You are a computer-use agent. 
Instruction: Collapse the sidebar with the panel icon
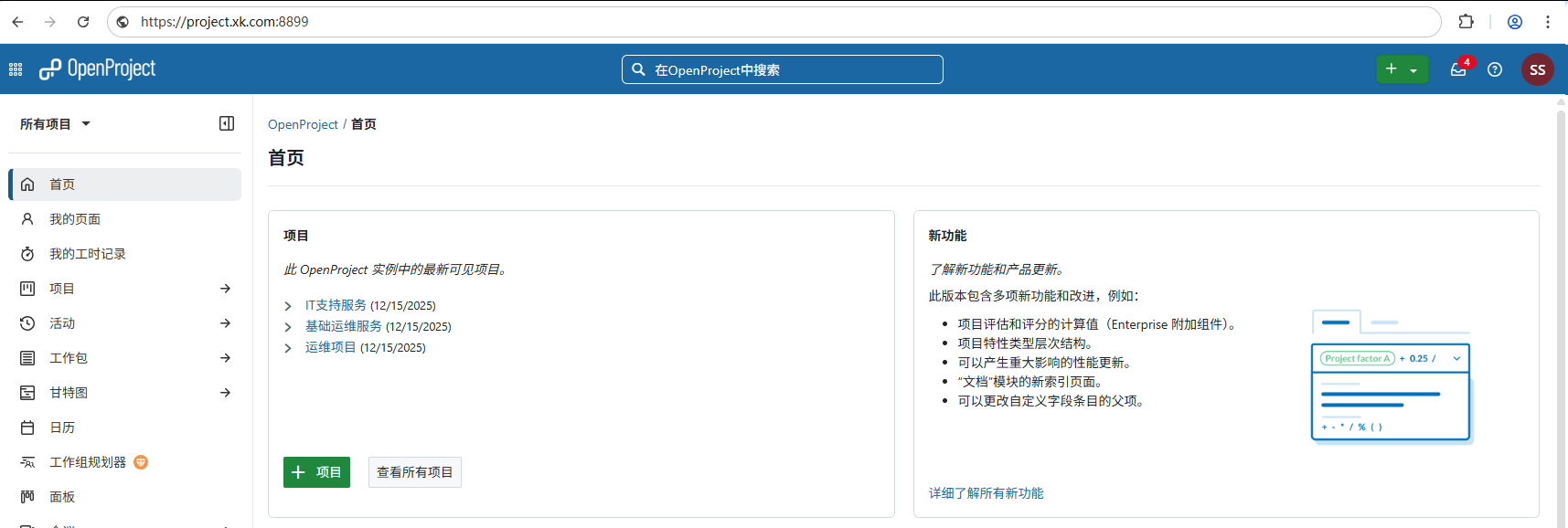(x=227, y=123)
